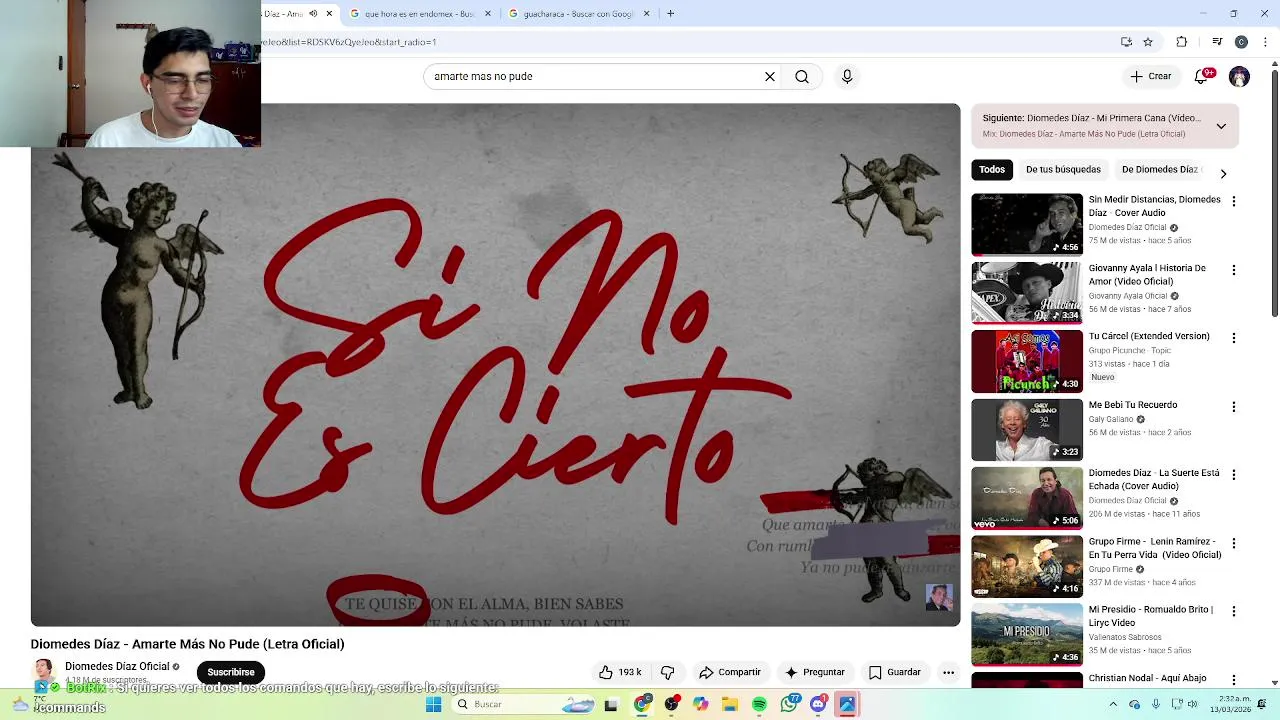
Task: Save video with Guardar button
Action: 894,672
